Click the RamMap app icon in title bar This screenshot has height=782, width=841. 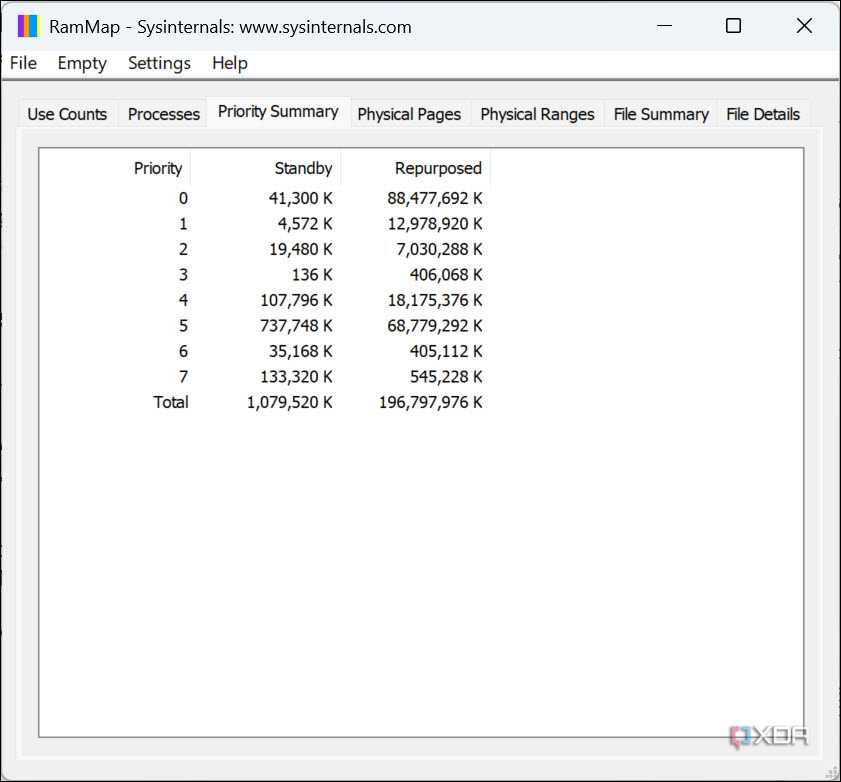pos(28,26)
